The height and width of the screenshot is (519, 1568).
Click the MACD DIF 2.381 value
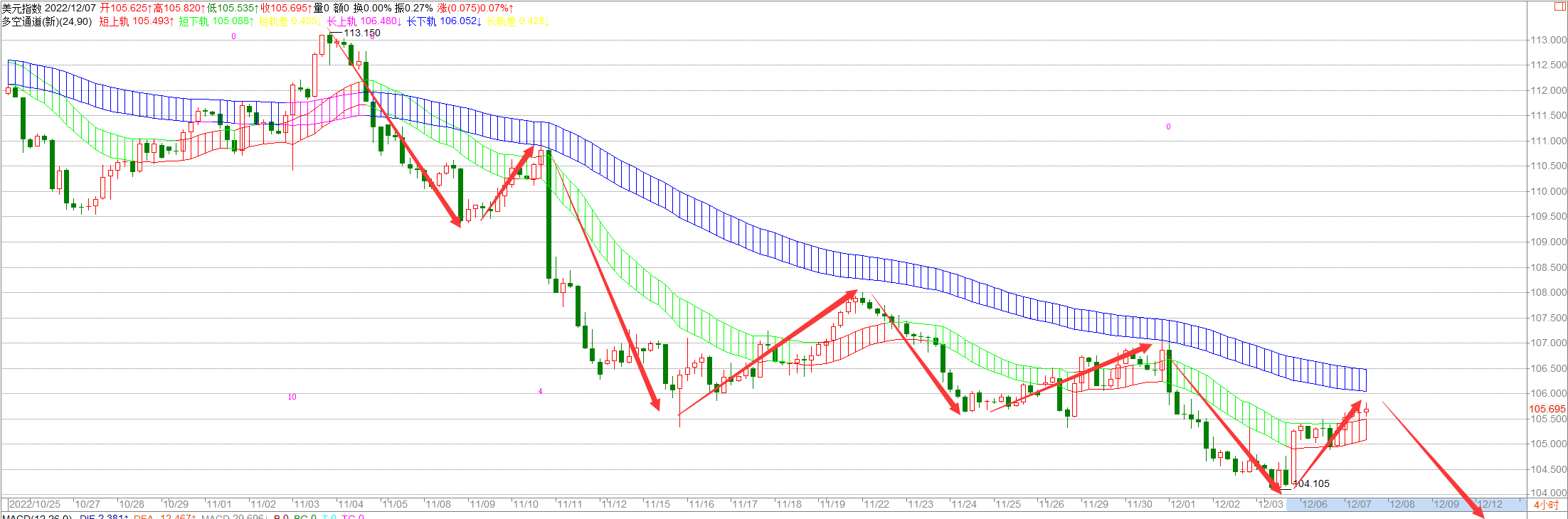[105, 517]
